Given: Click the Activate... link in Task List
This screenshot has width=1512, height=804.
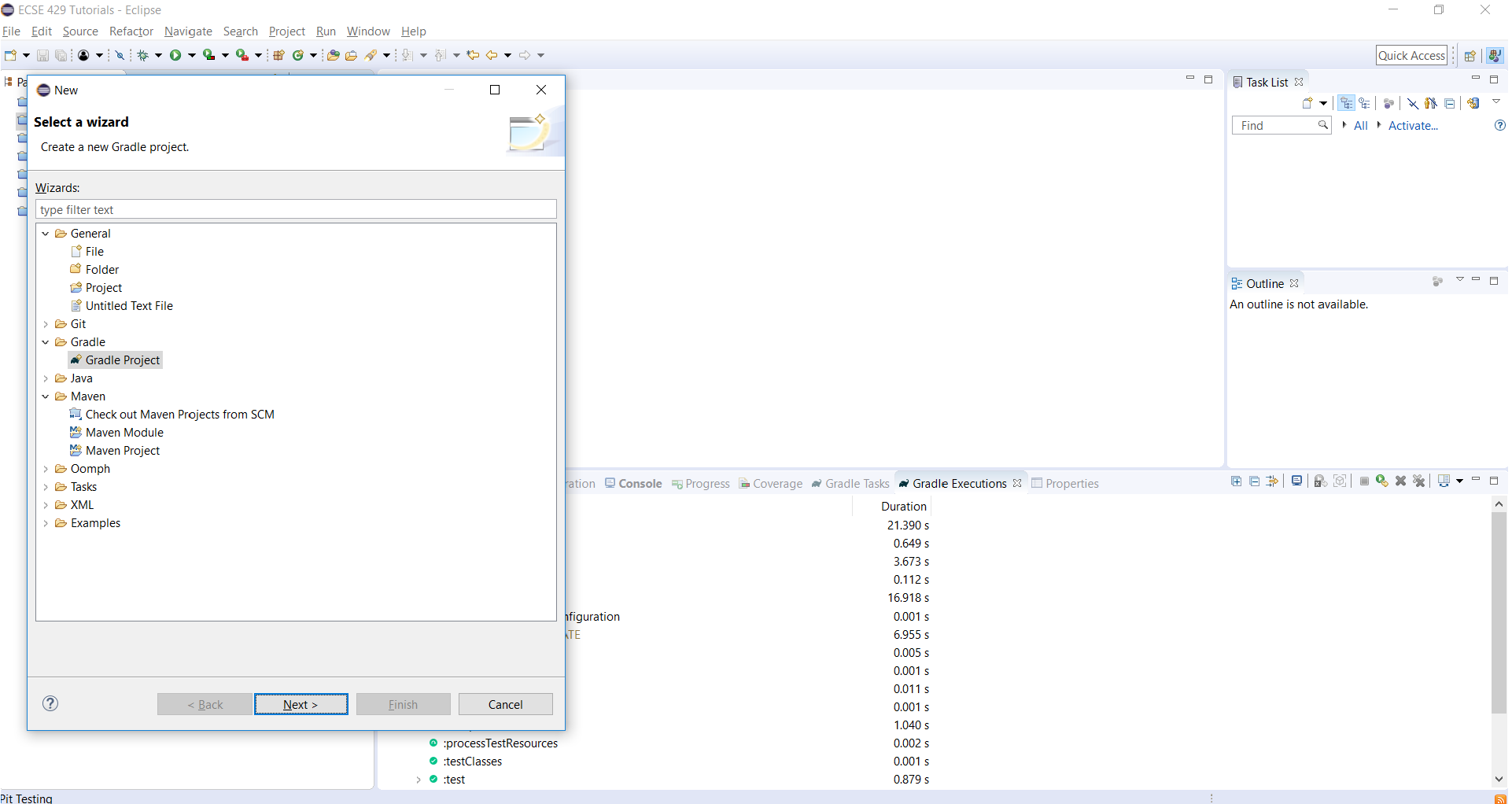Looking at the screenshot, I should (x=1413, y=126).
